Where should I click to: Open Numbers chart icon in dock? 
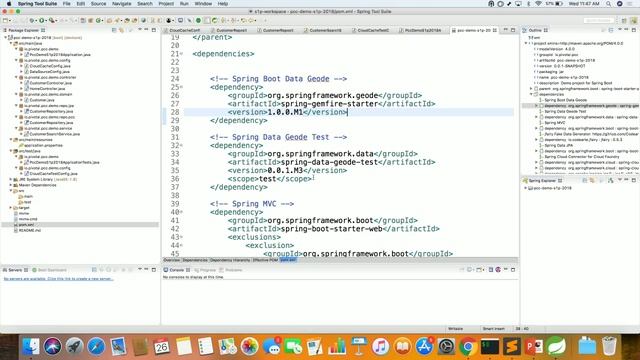click(337, 347)
